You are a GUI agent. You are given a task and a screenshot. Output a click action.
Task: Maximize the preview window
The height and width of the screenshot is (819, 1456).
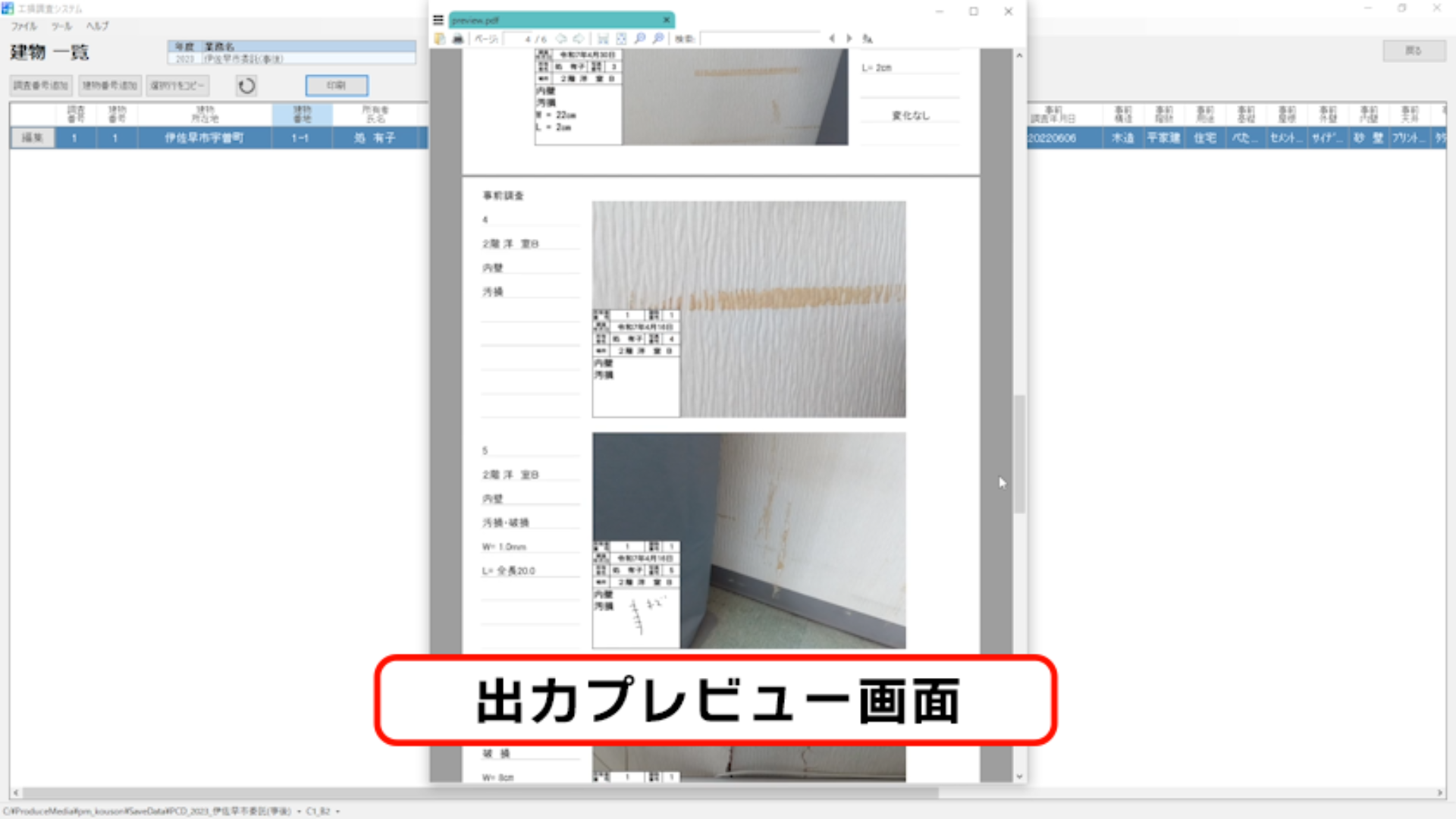coord(974,11)
